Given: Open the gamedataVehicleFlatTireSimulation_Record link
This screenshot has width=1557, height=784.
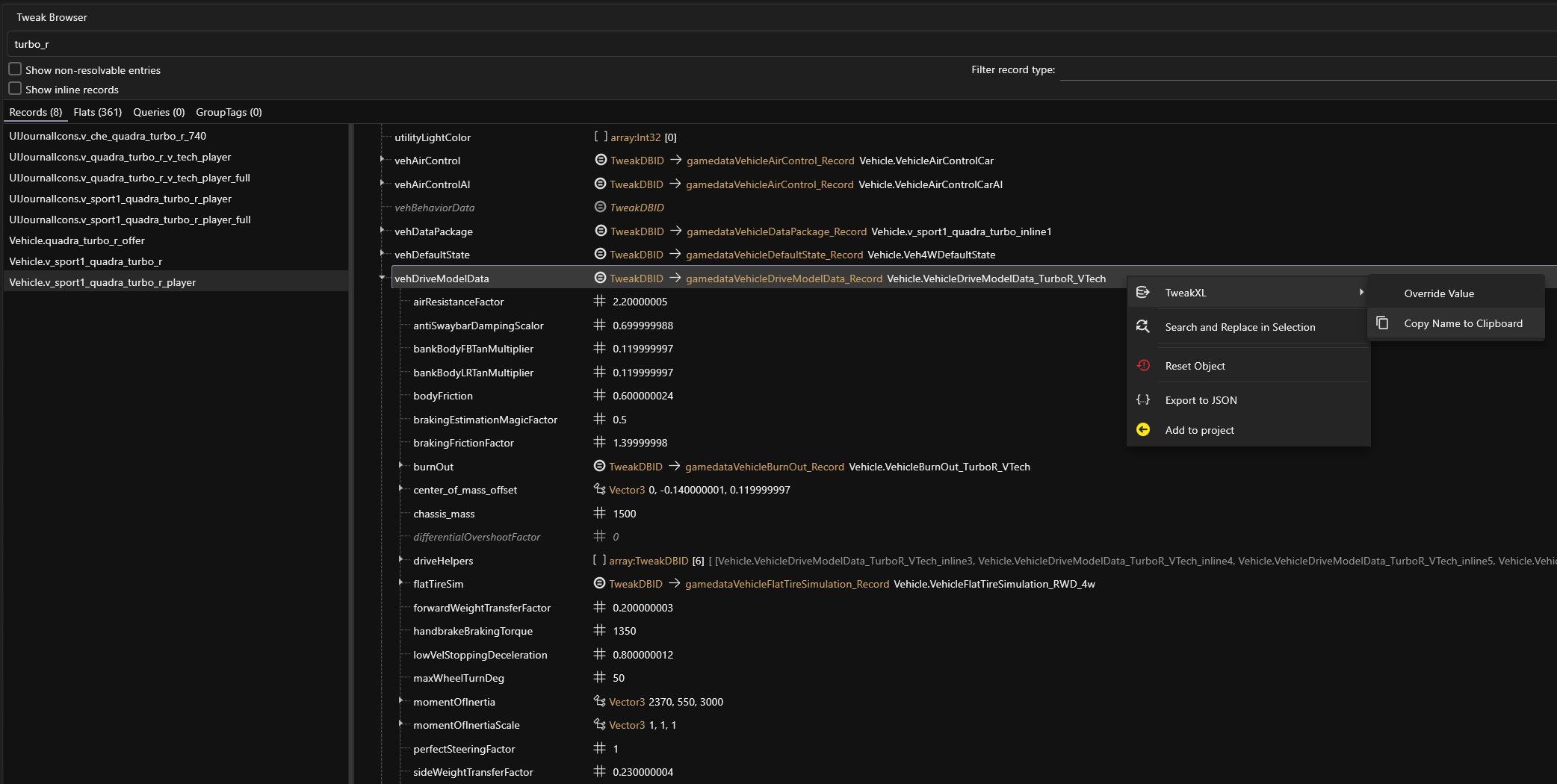Looking at the screenshot, I should click(787, 584).
